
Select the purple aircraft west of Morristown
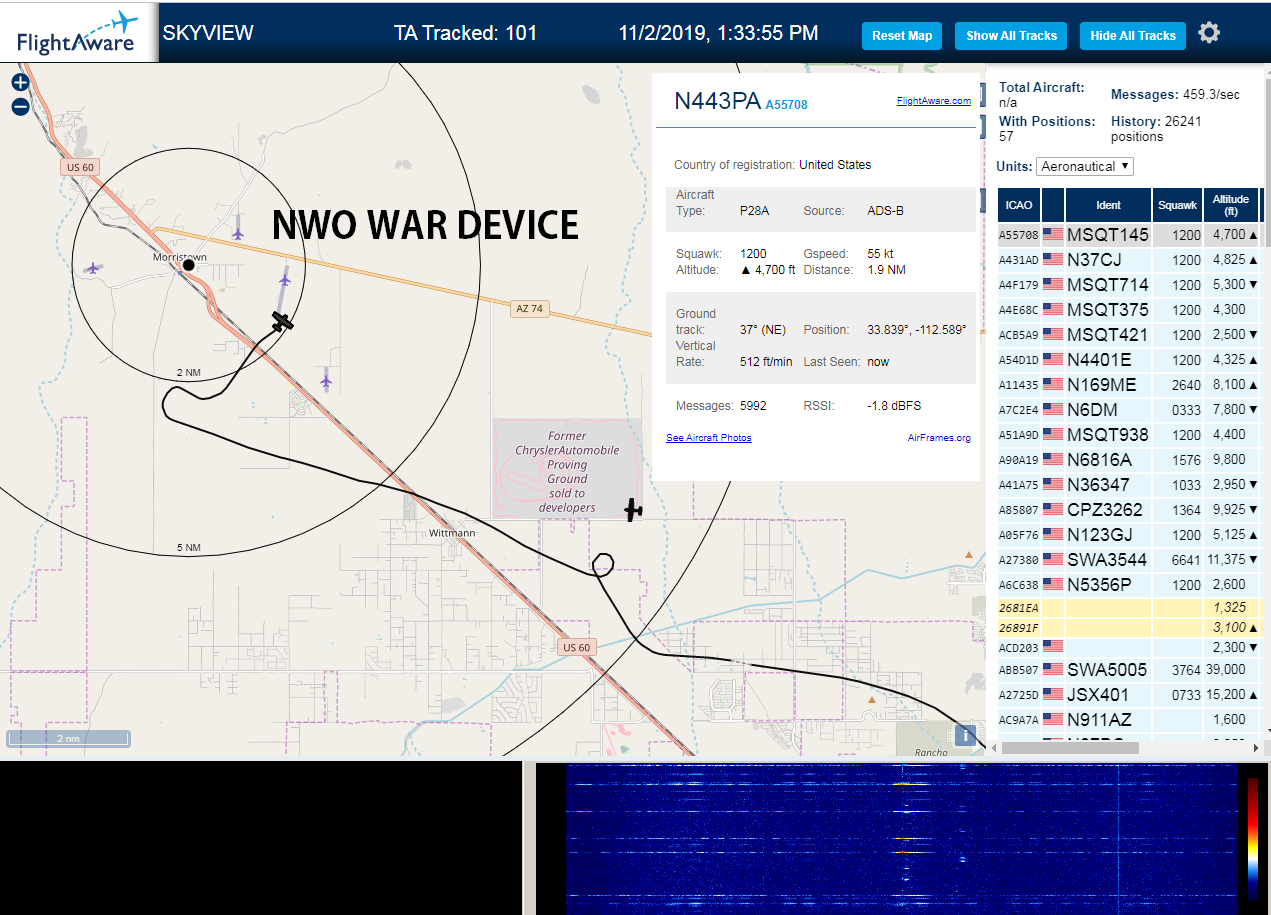[93, 268]
